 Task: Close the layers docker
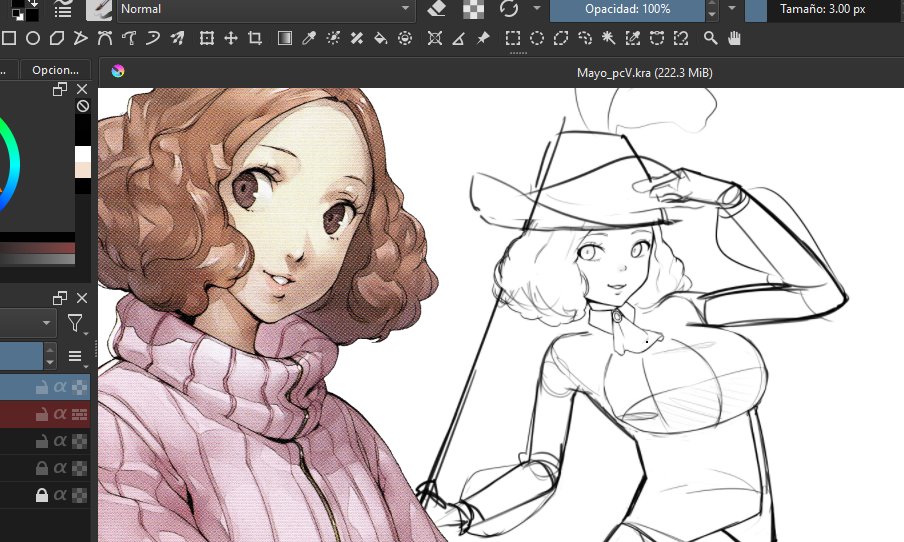(x=82, y=298)
